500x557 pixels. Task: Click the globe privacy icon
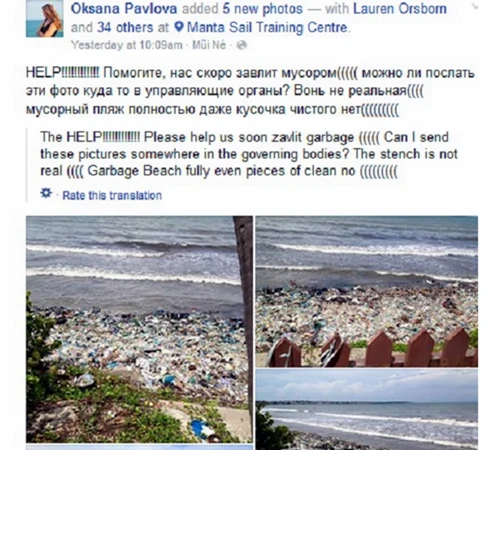pyautogui.click(x=242, y=45)
